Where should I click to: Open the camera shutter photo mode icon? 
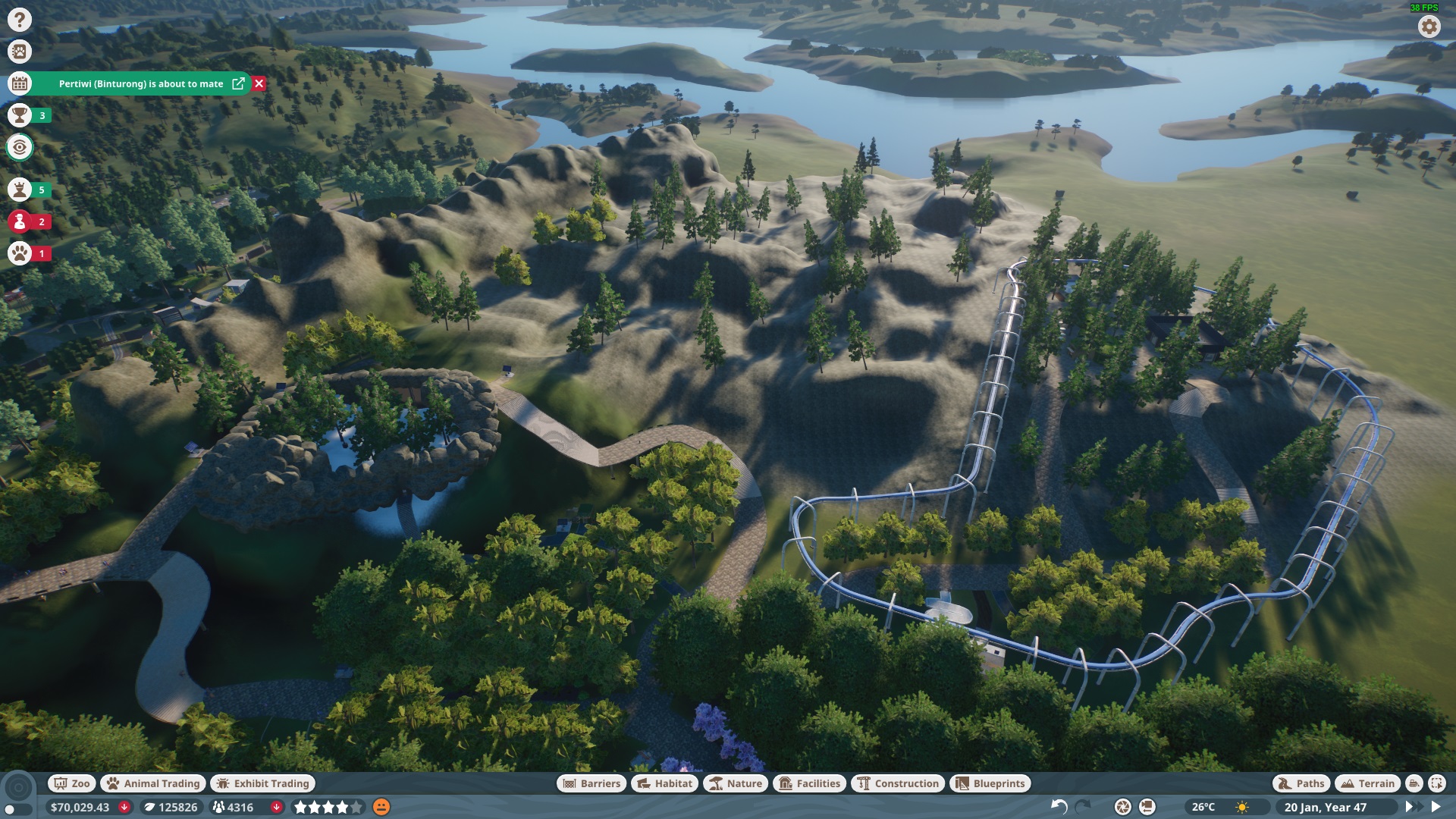1123,807
